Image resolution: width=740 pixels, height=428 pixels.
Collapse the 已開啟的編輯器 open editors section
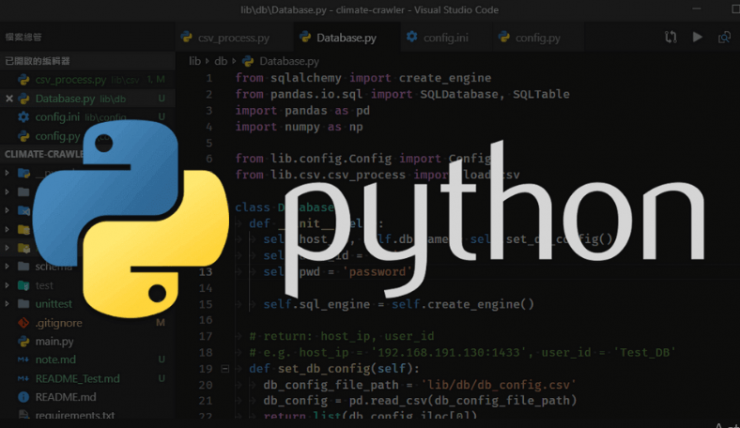tap(87, 61)
